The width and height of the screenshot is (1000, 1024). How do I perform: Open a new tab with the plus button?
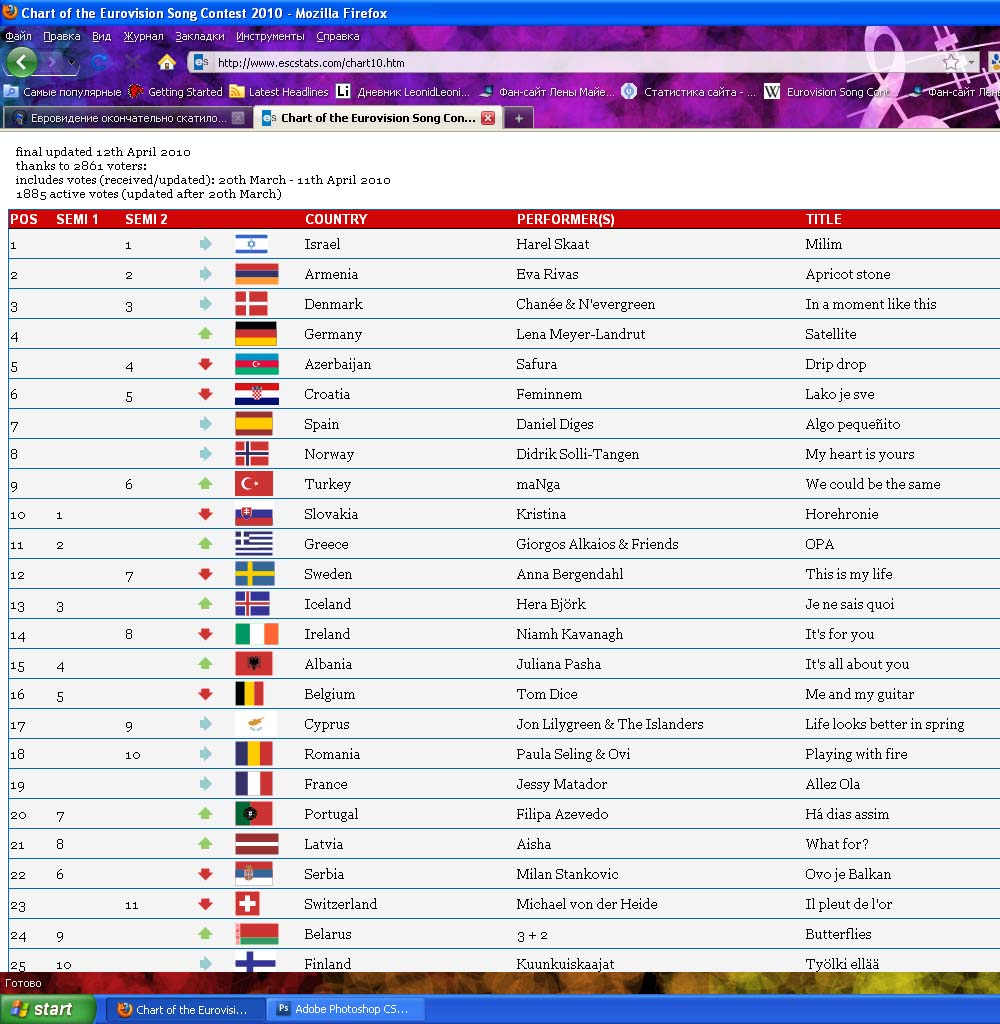pos(518,118)
